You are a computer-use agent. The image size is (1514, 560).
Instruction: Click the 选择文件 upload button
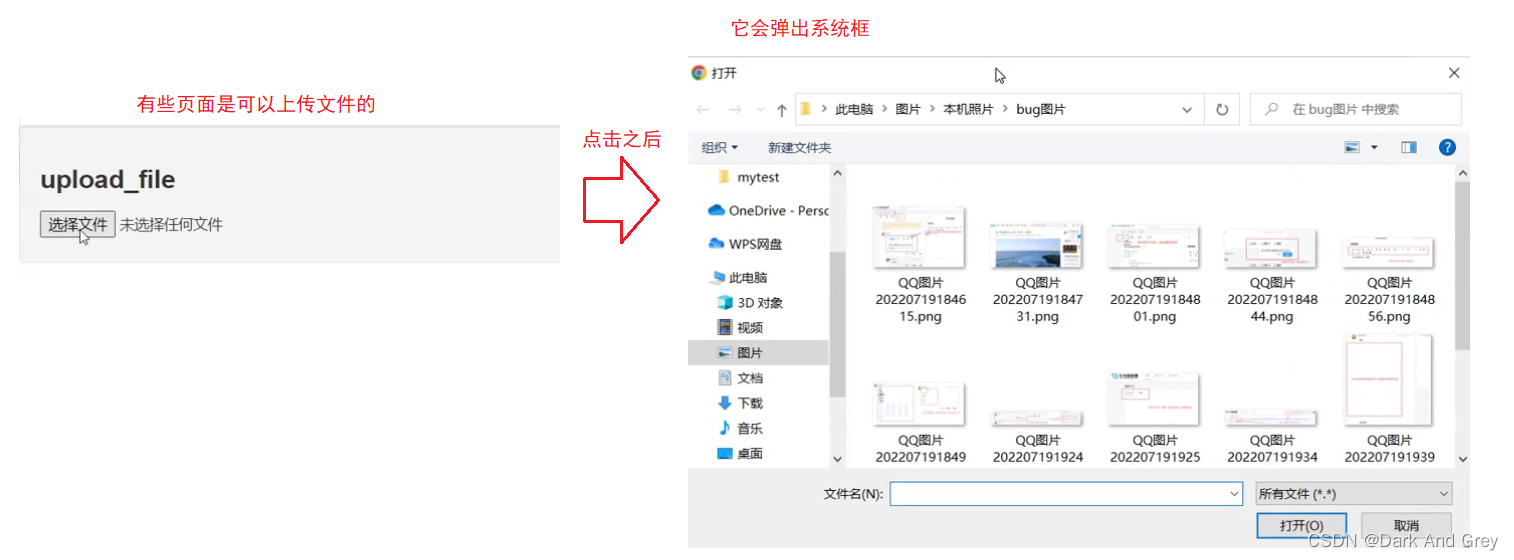[77, 224]
